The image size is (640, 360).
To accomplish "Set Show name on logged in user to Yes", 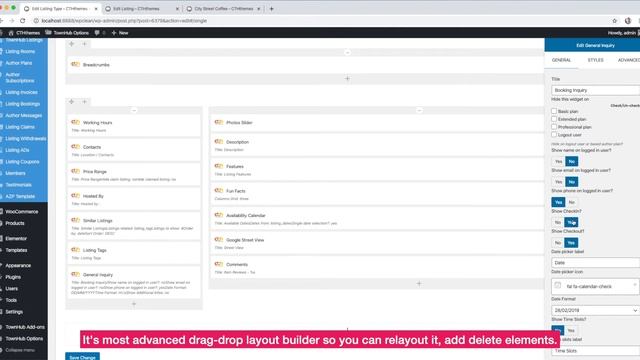I will click(558, 161).
